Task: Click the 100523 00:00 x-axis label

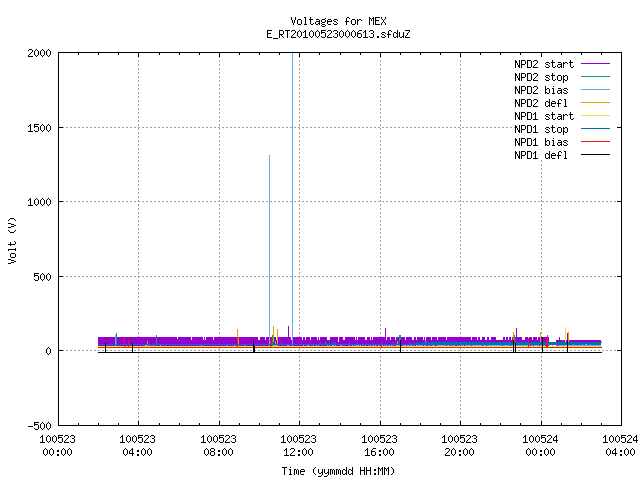Action: click(x=58, y=445)
